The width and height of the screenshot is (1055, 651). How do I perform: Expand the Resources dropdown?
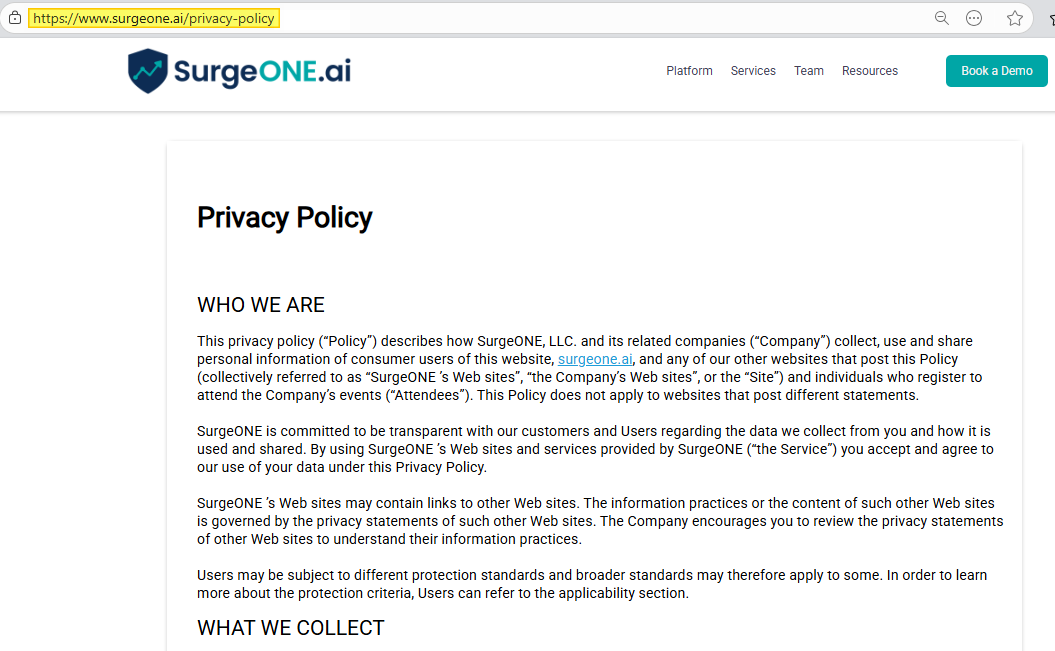click(870, 70)
